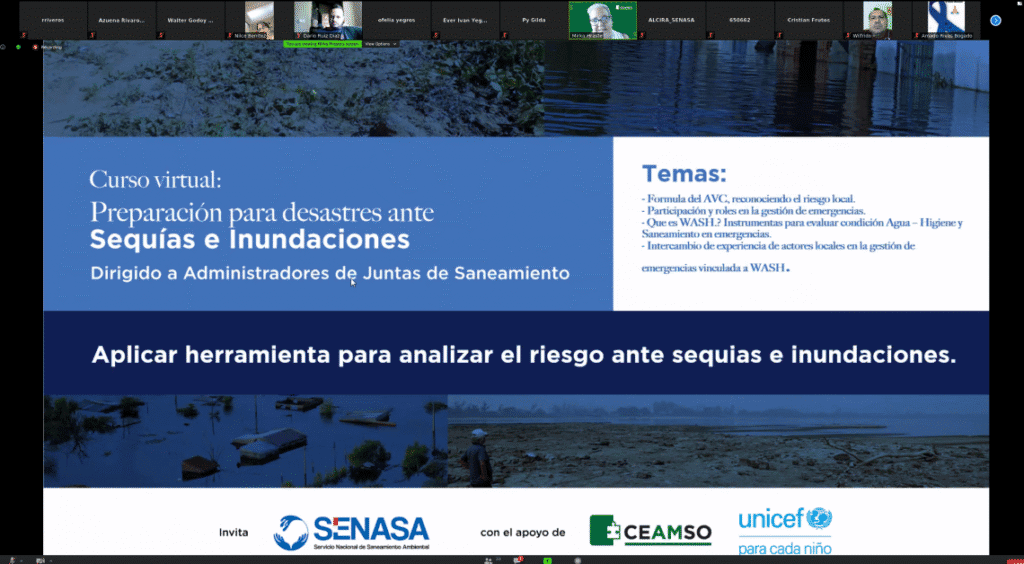The width and height of the screenshot is (1024, 564).
Task: Select the Walter Godoy participant tile
Action: (x=190, y=20)
